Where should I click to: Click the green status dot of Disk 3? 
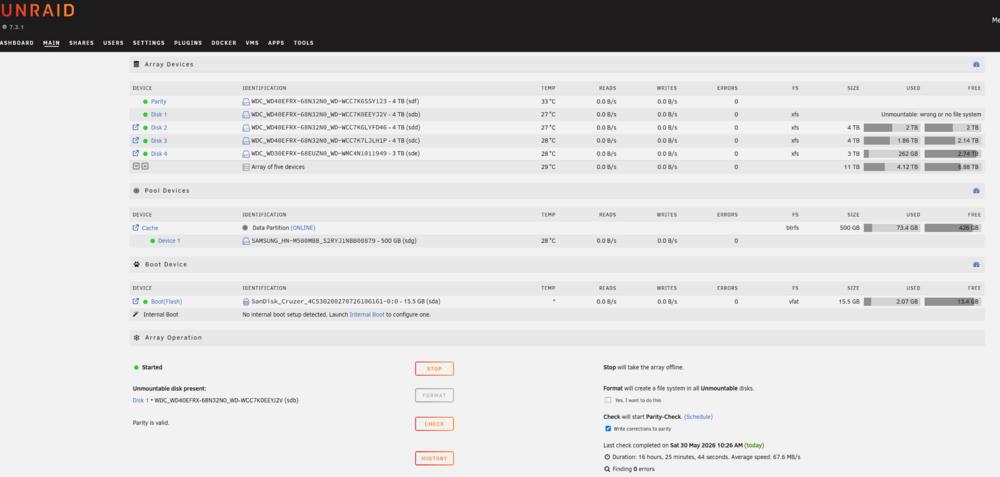click(145, 141)
